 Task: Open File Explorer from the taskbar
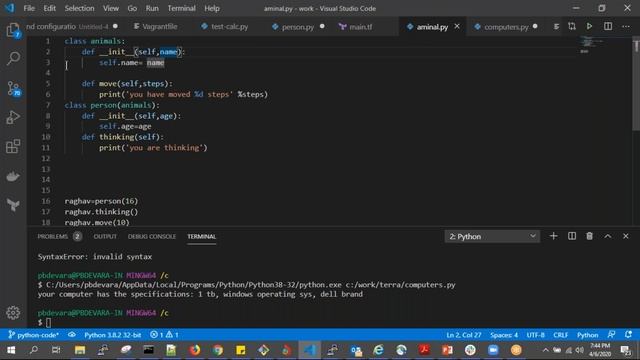click(80, 350)
